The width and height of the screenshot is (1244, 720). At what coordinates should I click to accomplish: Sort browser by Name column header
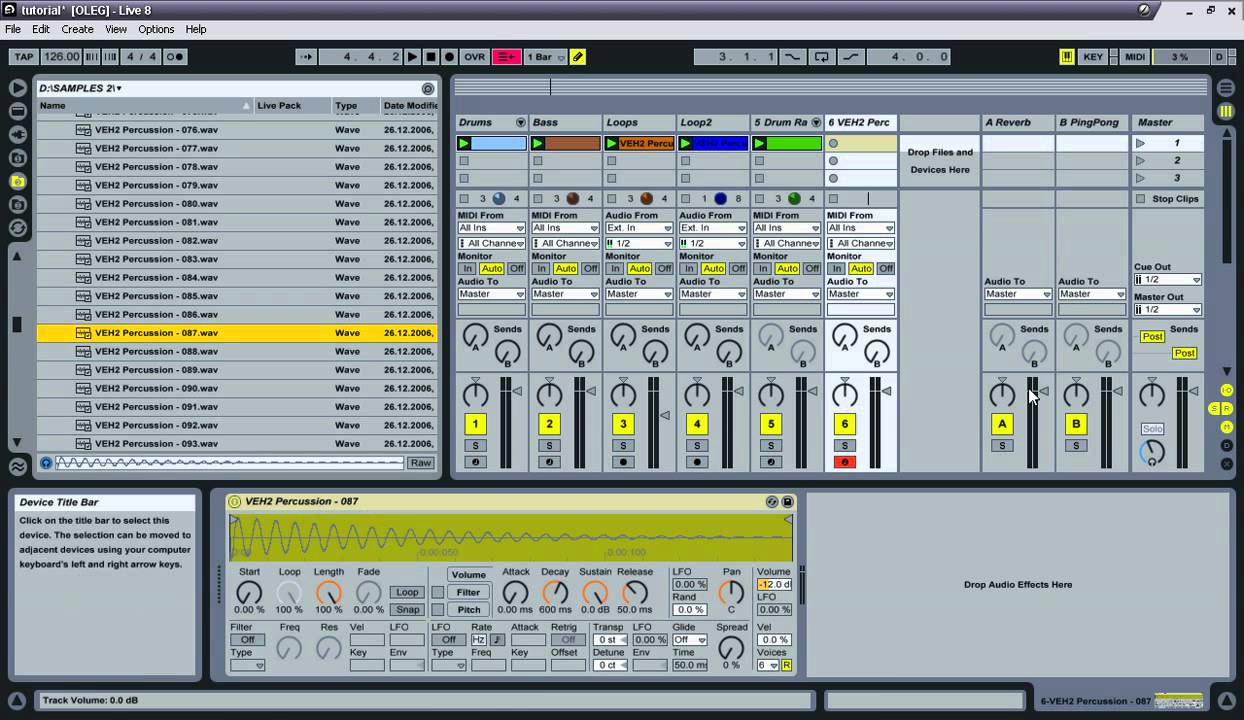point(145,105)
